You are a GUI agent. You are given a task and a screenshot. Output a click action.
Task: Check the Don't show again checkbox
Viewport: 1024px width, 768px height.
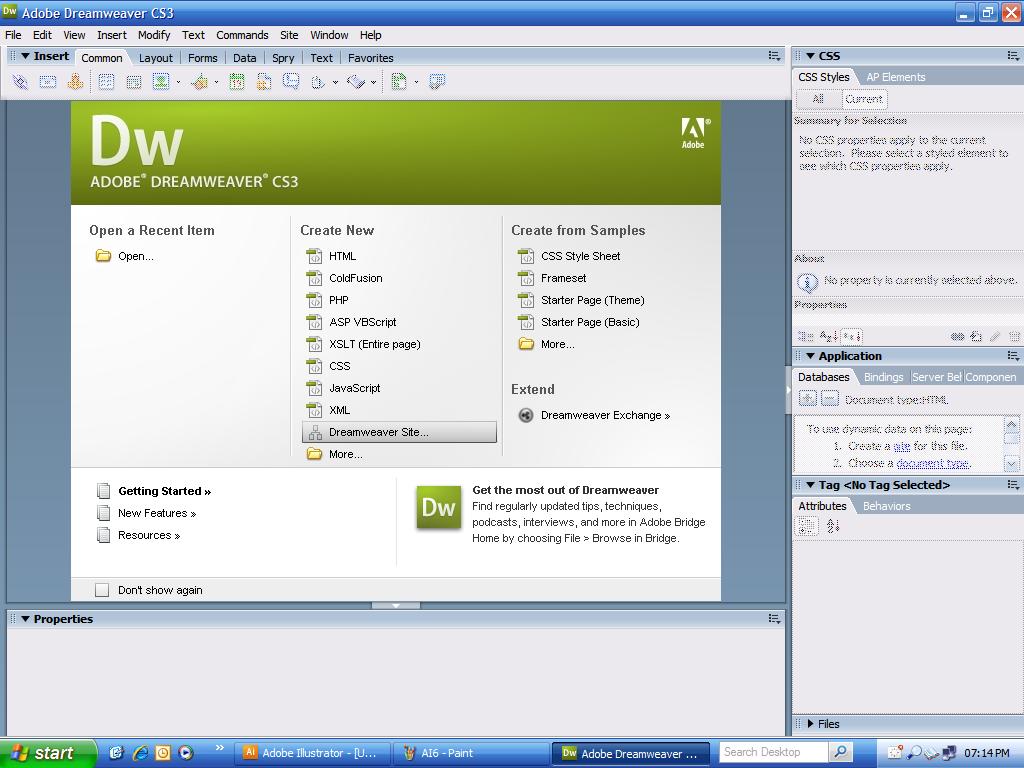(x=102, y=590)
